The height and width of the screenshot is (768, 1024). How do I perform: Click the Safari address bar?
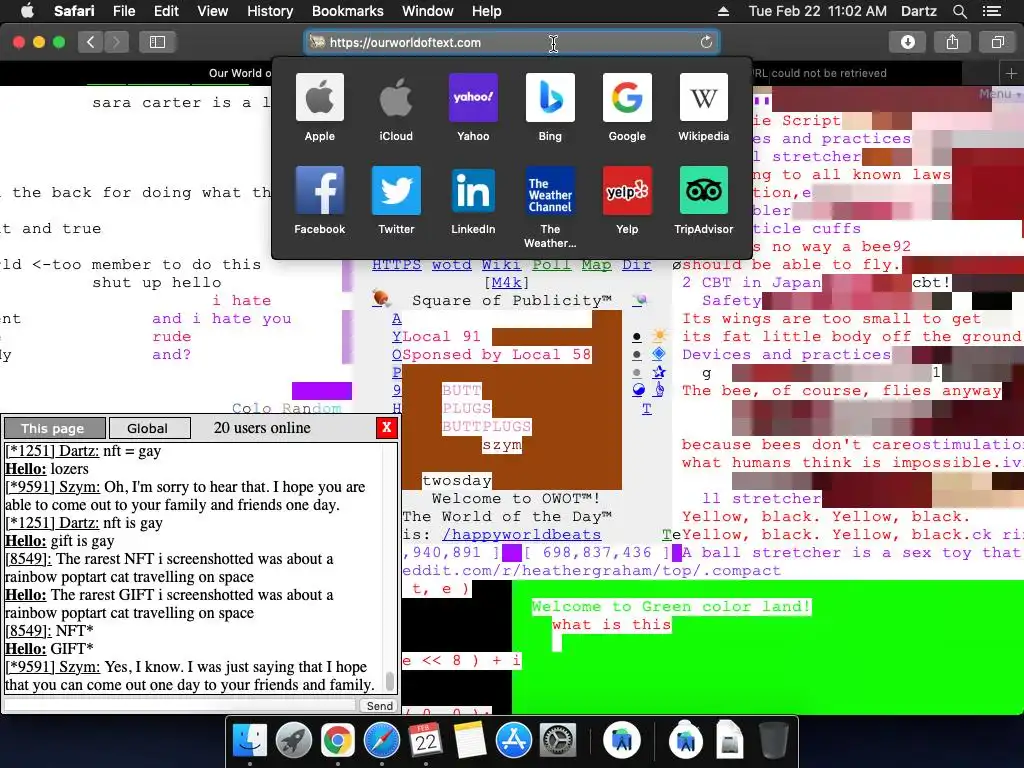point(511,42)
